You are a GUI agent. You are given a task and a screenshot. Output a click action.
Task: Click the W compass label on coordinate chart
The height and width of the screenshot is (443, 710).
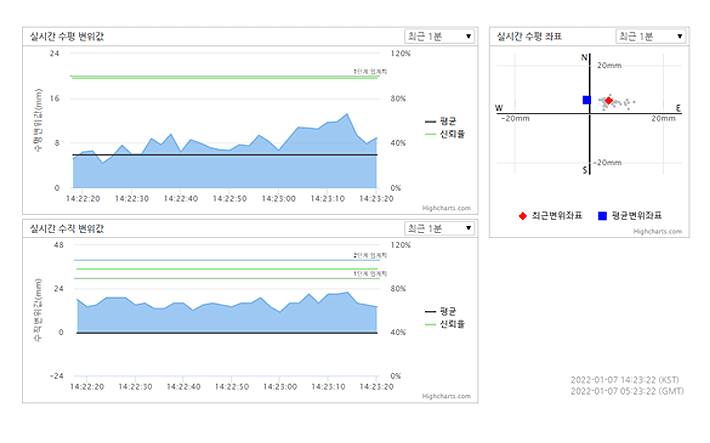[x=499, y=108]
